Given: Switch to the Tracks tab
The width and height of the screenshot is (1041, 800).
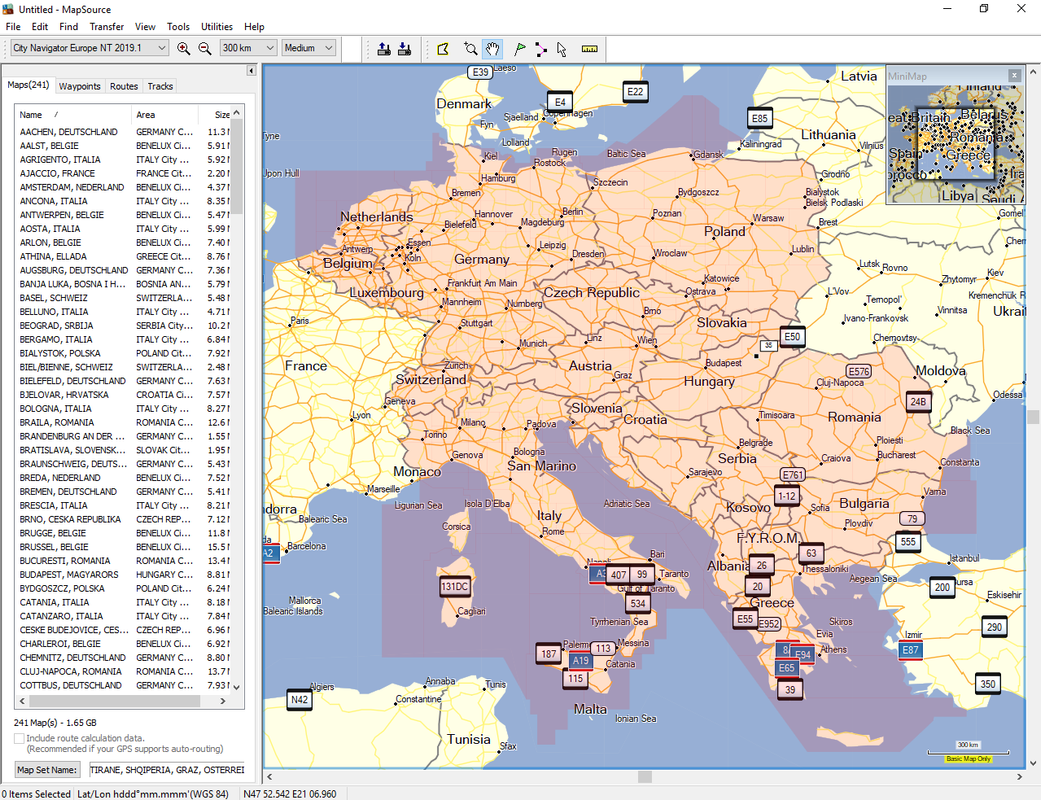Looking at the screenshot, I should pos(160,86).
